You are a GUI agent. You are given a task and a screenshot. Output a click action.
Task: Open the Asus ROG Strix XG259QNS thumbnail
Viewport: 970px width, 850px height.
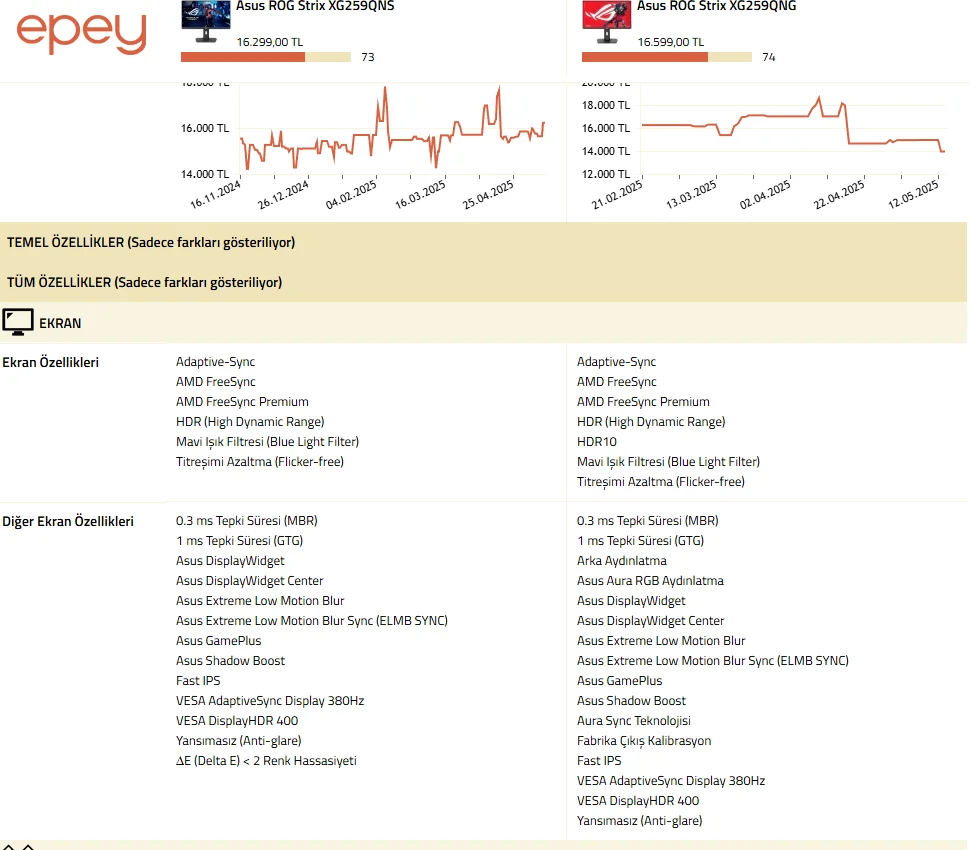(x=205, y=22)
